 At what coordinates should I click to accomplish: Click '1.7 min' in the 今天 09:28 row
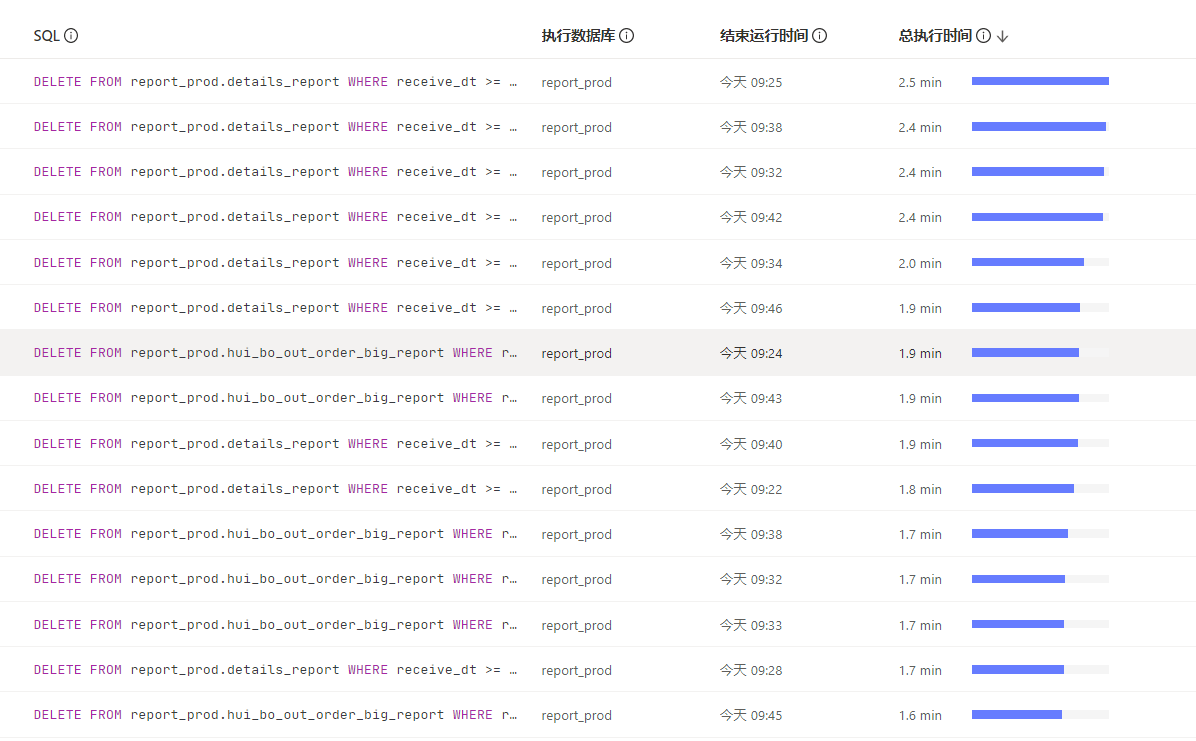(920, 669)
